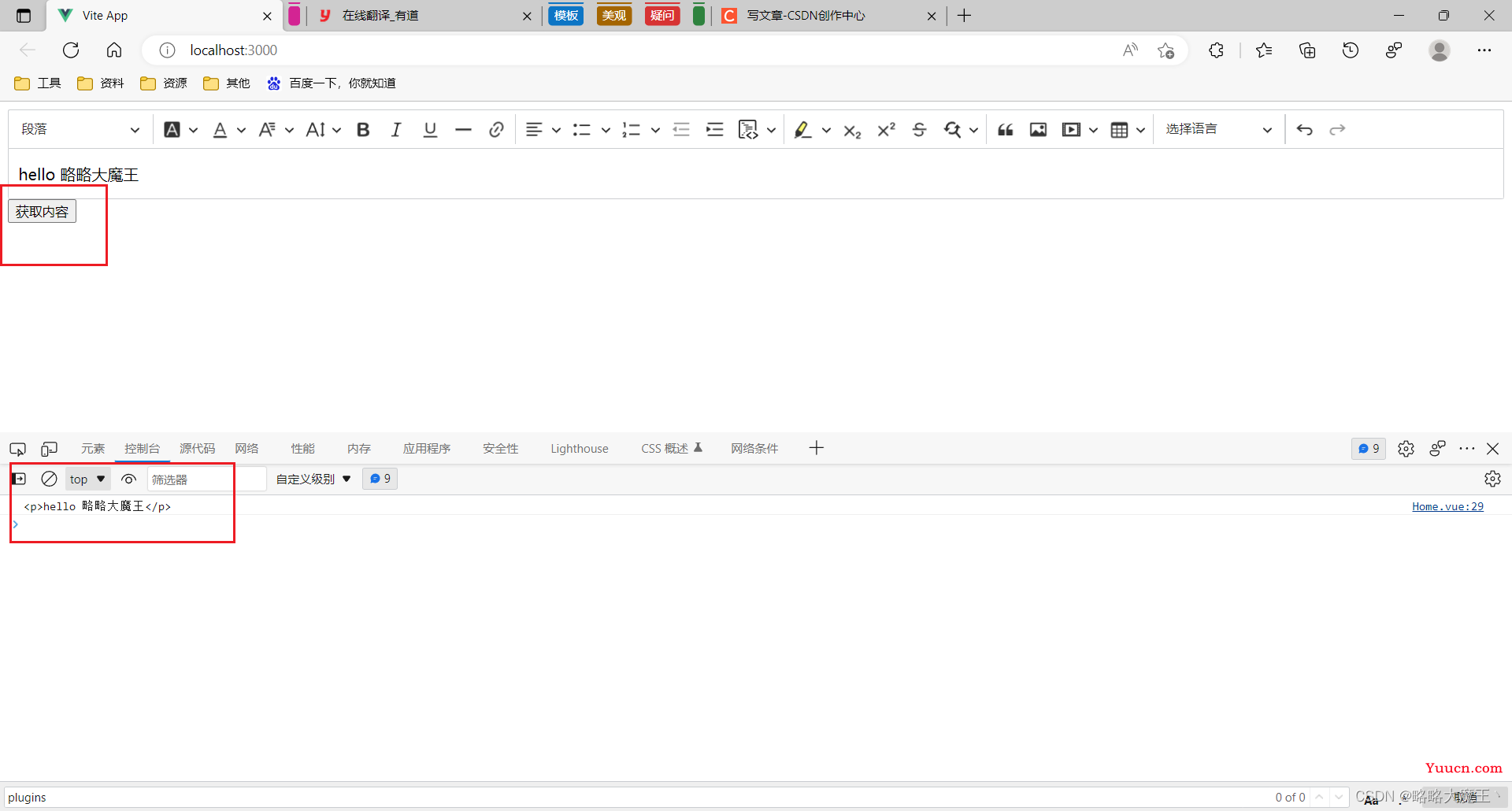Screen dimensions: 1512x811
Task: Apply strikethrough formatting
Action: pyautogui.click(x=919, y=130)
